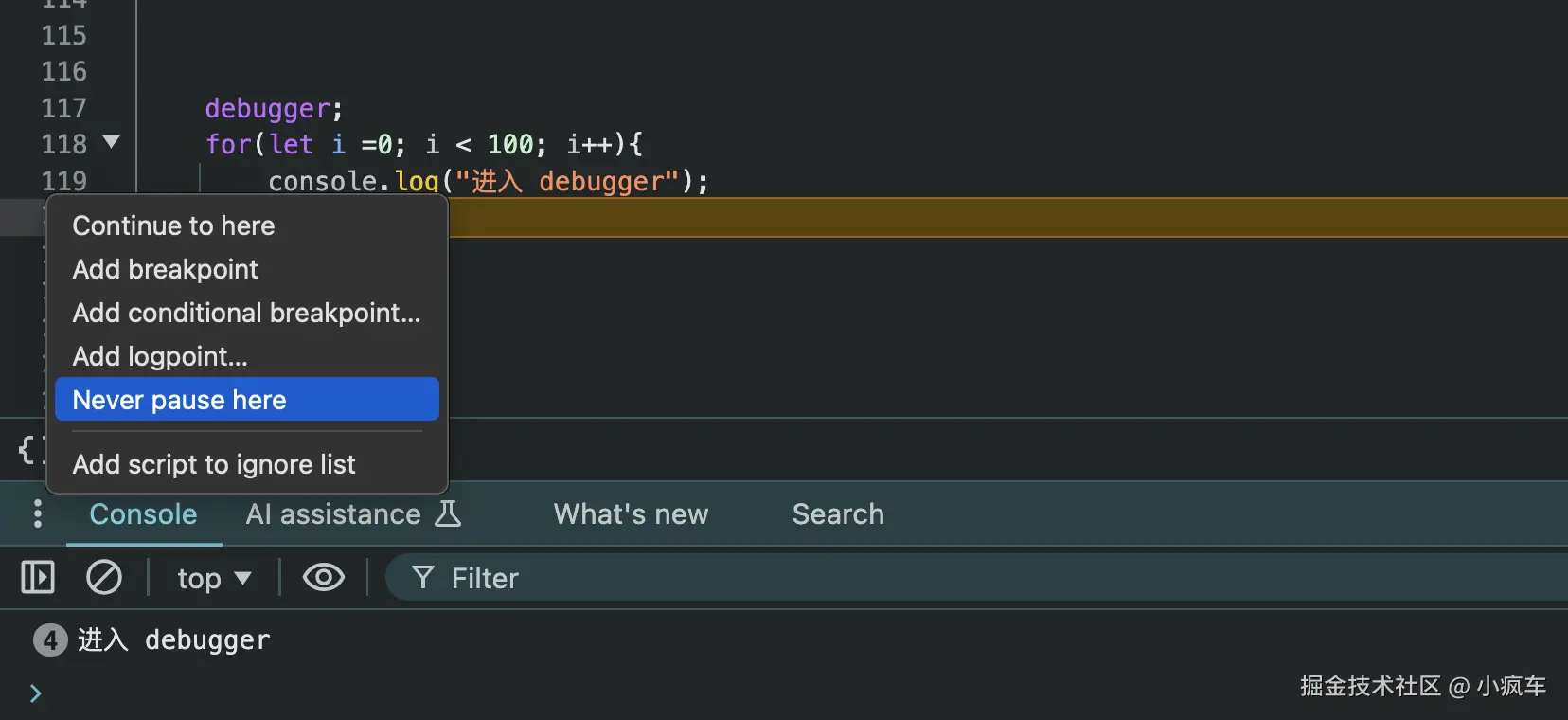This screenshot has height=720, width=1568.
Task: Switch to the Console tab
Action: pos(143,513)
